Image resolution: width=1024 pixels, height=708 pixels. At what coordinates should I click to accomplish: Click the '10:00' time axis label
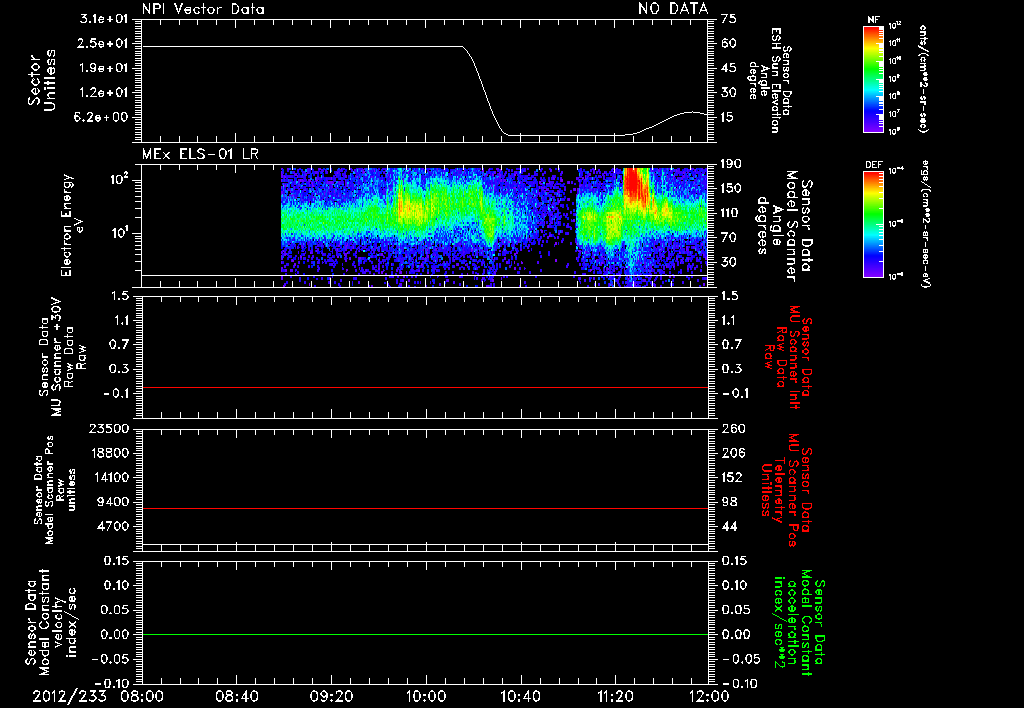coord(426,696)
